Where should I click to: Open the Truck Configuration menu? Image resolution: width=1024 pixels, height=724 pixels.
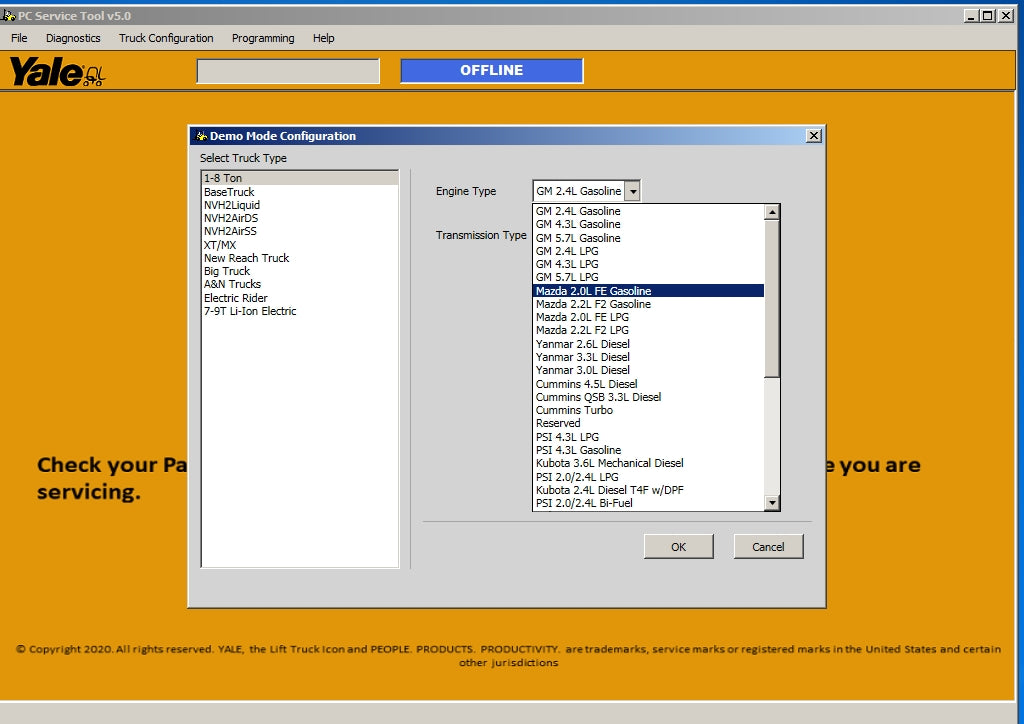tap(166, 38)
